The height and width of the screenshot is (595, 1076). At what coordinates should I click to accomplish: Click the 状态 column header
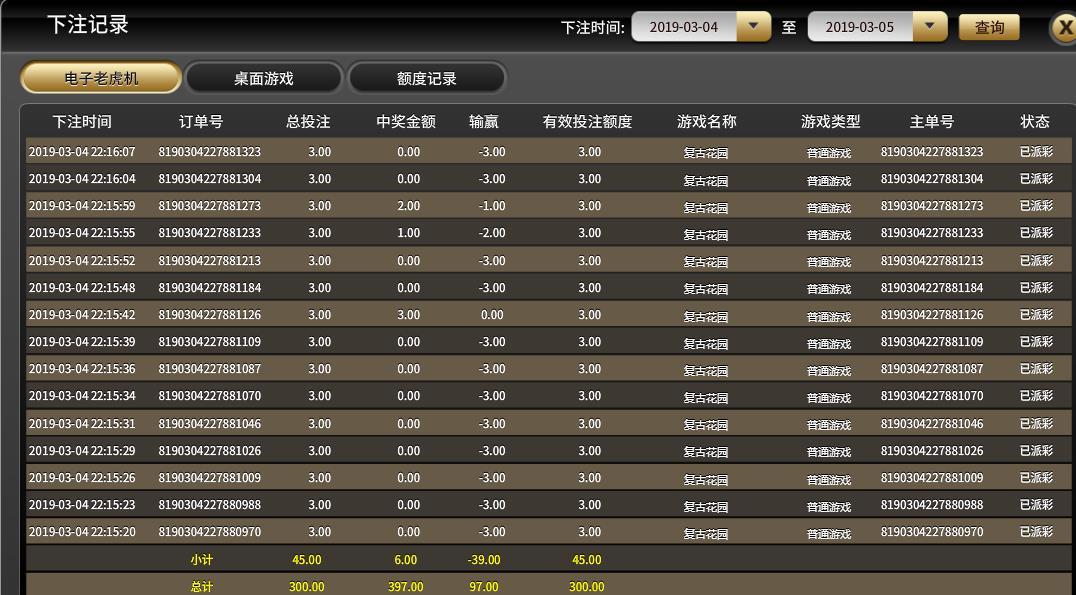coord(1035,122)
